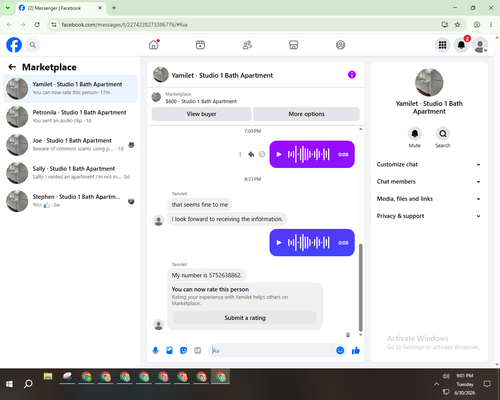Reload the page
The height and width of the screenshot is (400, 500).
(37, 24)
